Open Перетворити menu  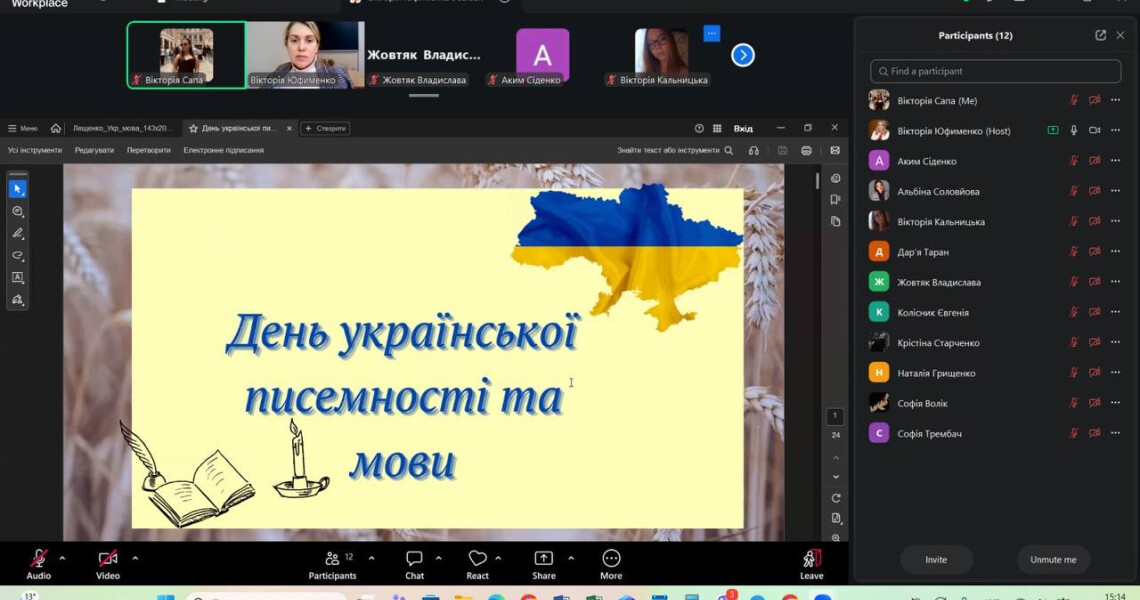coord(148,151)
